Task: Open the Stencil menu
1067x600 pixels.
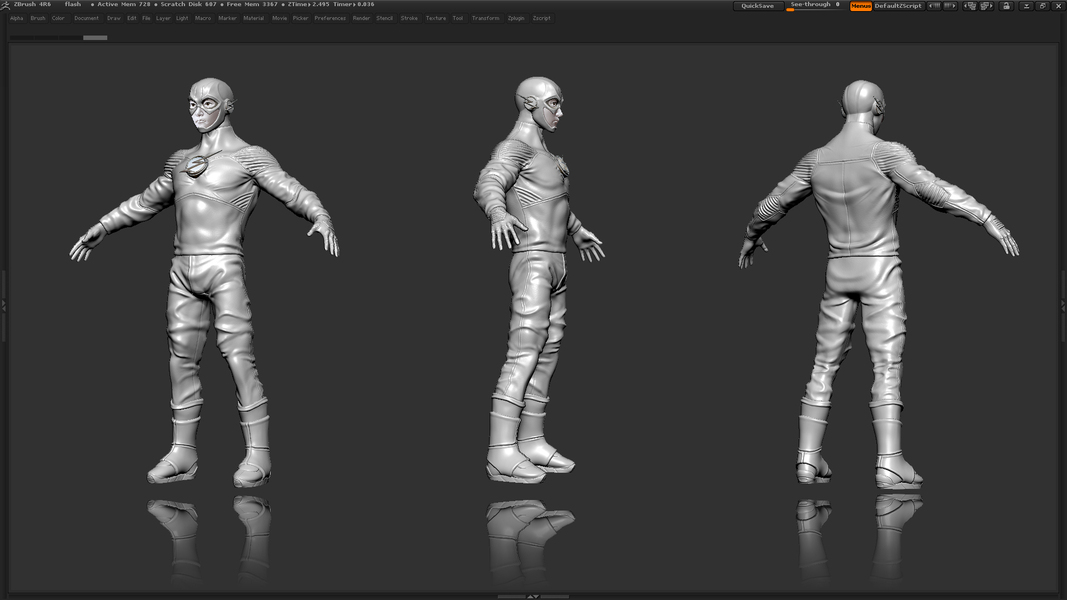Action: coord(384,18)
